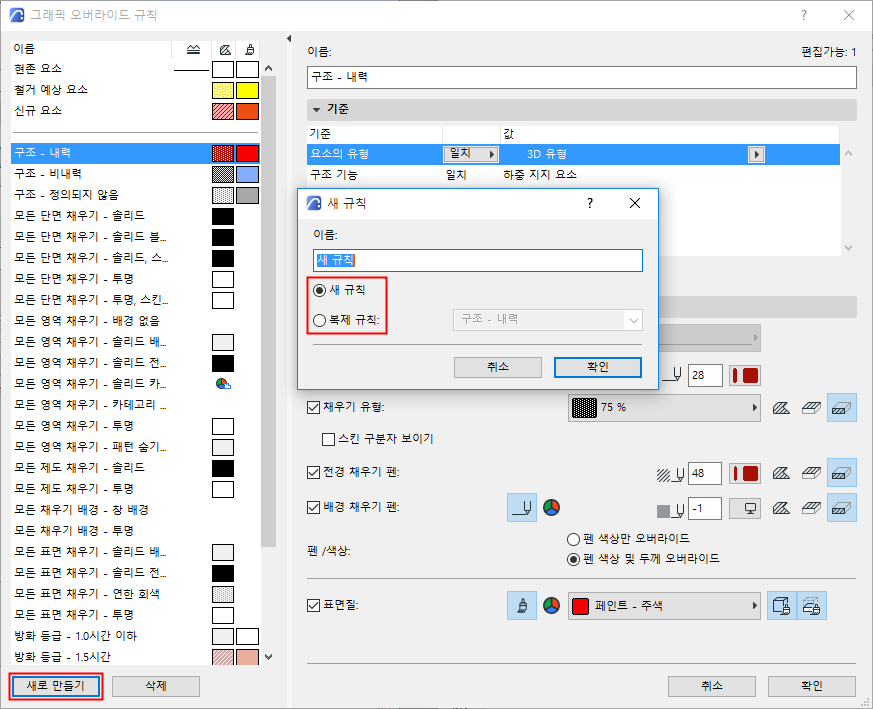
Task: Open value arrow for 3D 유형 criterion
Action: tap(756, 154)
